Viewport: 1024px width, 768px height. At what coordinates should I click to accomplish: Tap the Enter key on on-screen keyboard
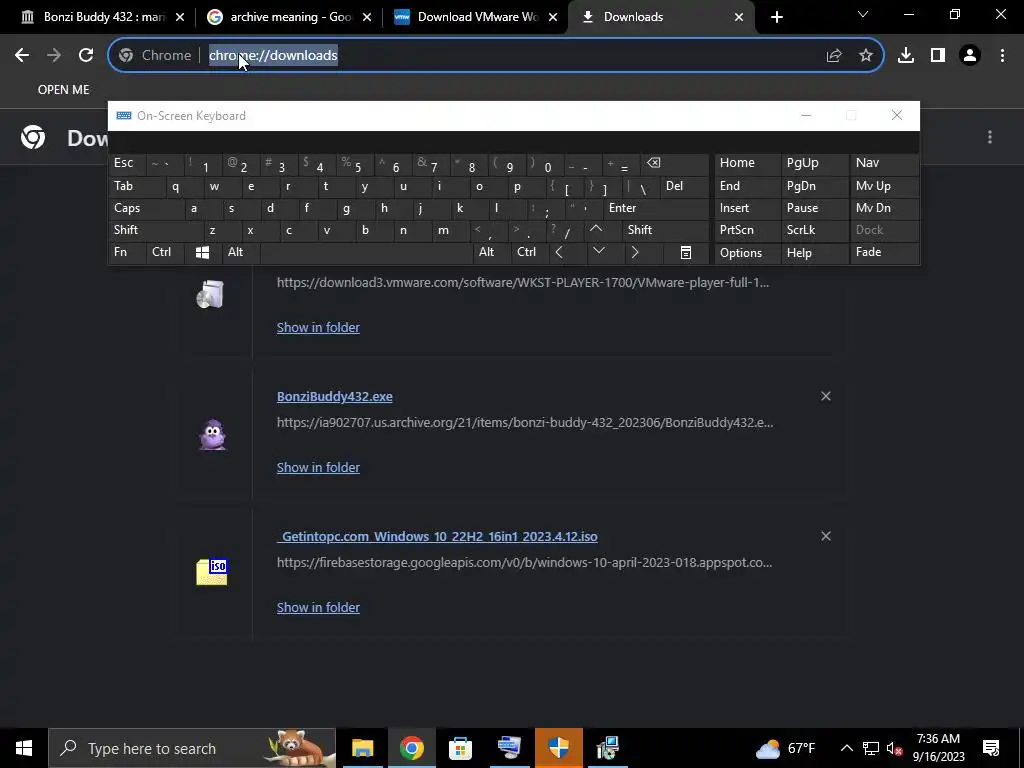[x=656, y=208]
